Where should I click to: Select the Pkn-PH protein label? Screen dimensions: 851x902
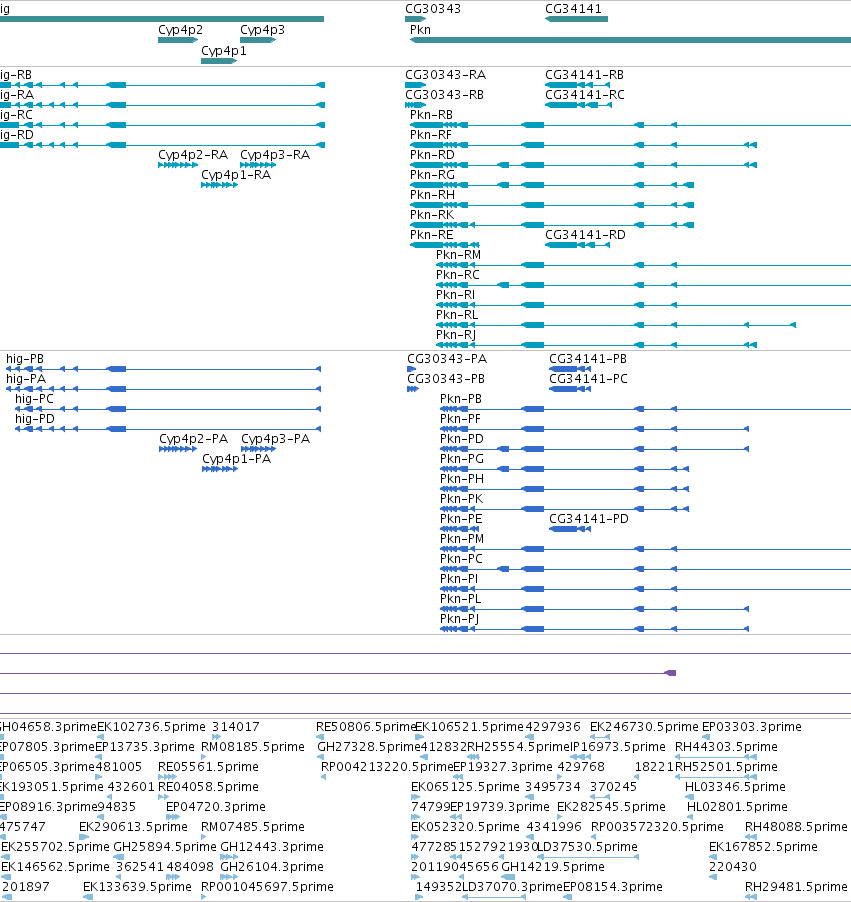461,479
